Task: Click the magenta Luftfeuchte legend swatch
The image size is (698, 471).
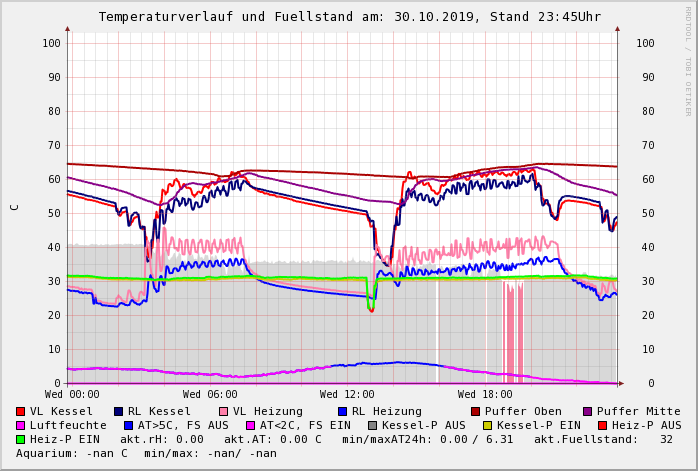Action: pos(21,425)
